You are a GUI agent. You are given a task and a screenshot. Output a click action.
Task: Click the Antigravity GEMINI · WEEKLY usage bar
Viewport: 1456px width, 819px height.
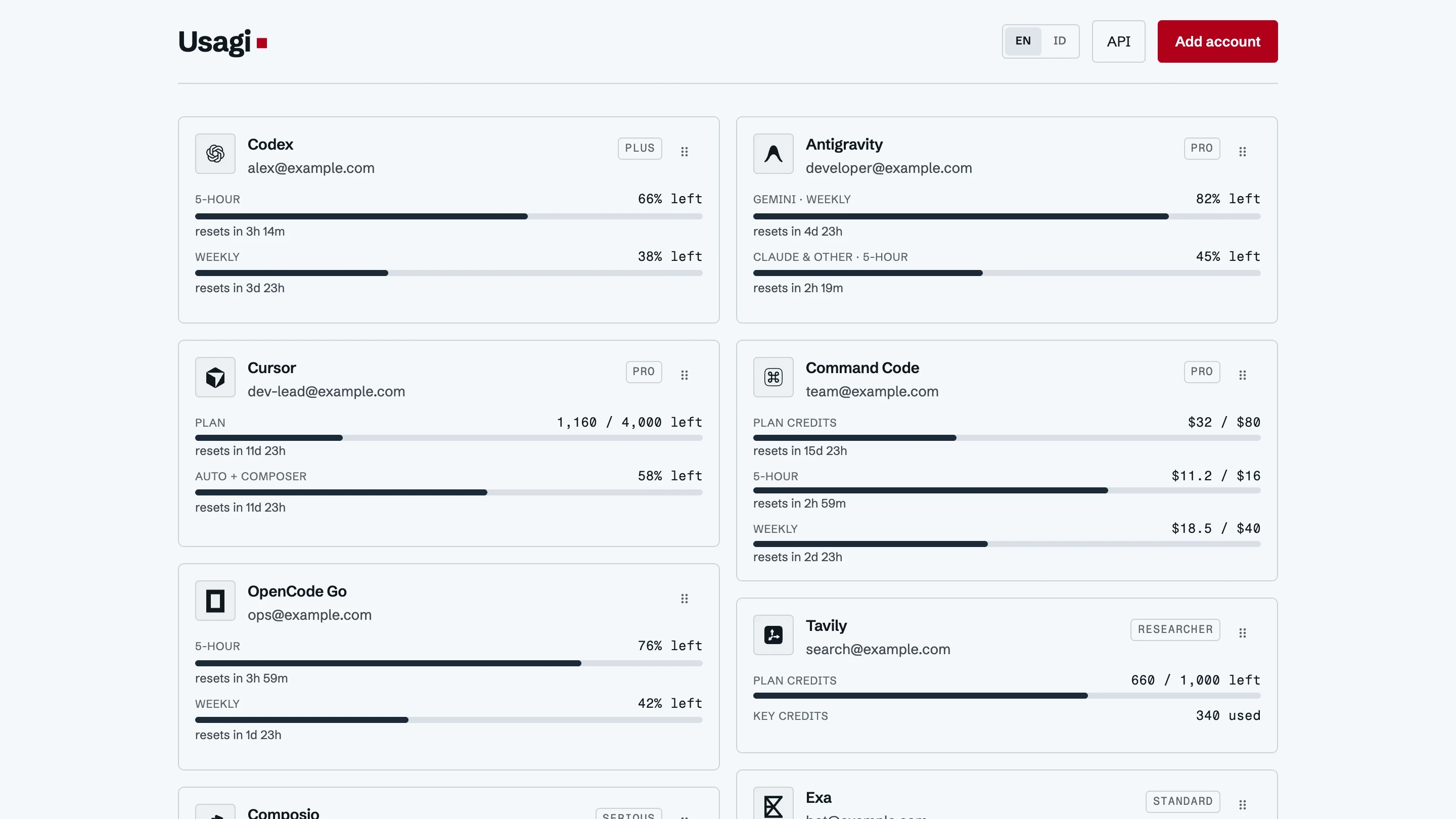coord(1006,216)
